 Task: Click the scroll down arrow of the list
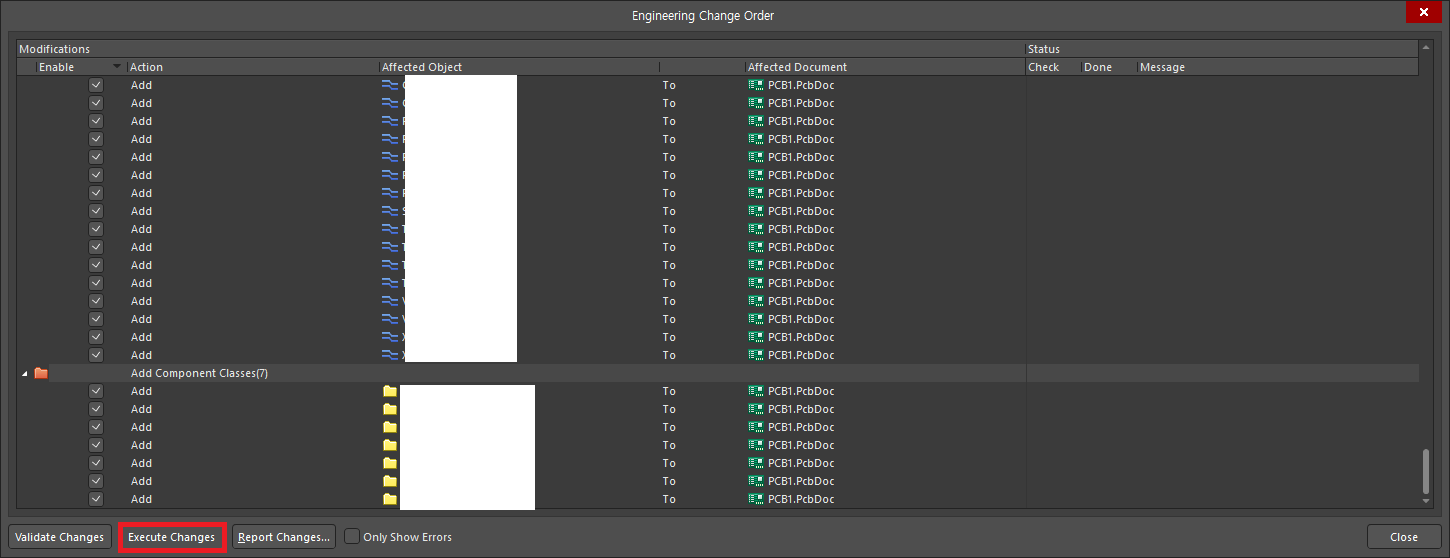click(1426, 499)
